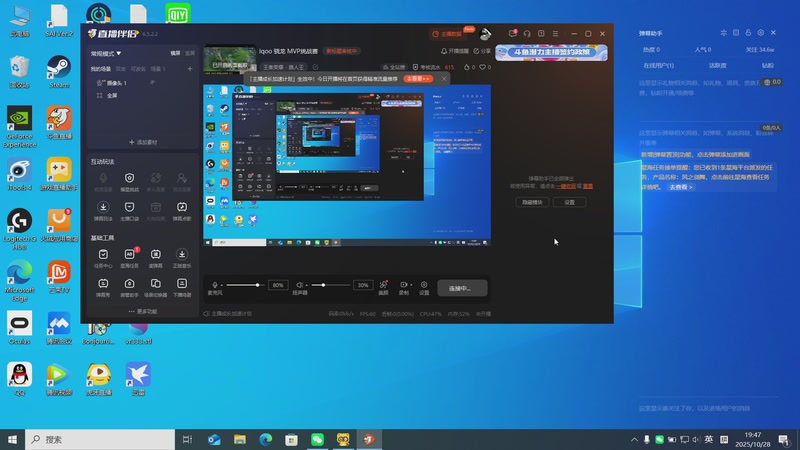Viewport: 800px width, 450px height.
Task: Open the 场景切换器 tool
Action: [156, 287]
